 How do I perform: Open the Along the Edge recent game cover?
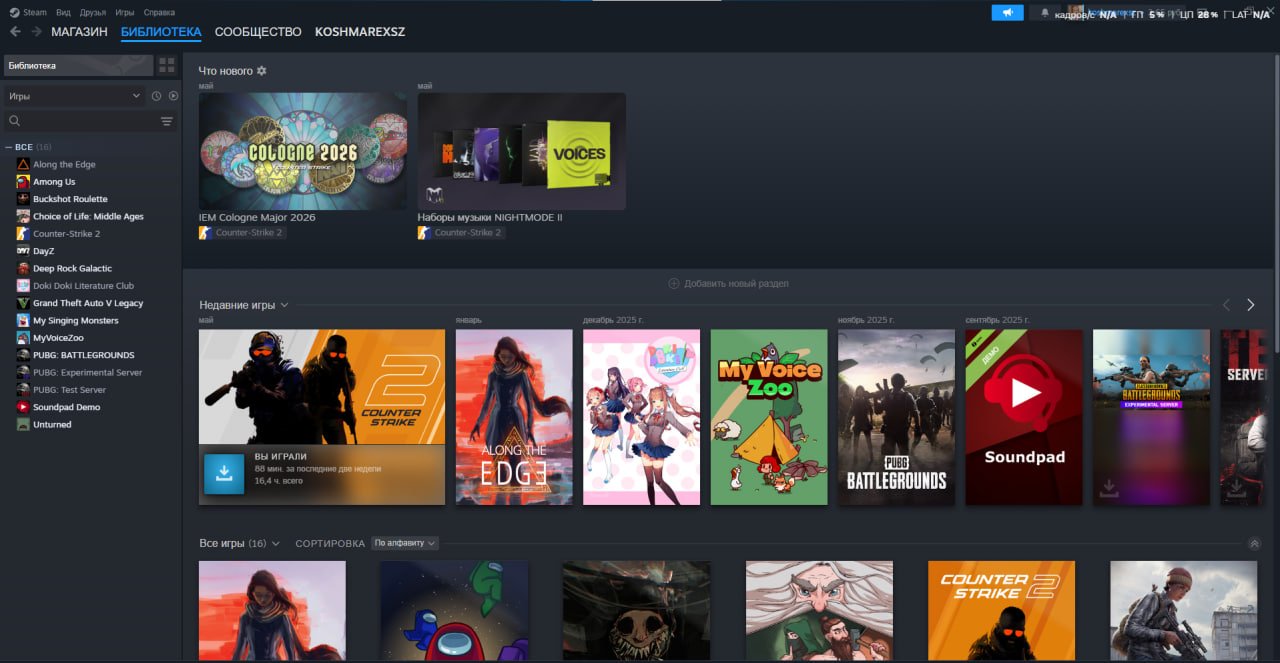click(x=514, y=417)
